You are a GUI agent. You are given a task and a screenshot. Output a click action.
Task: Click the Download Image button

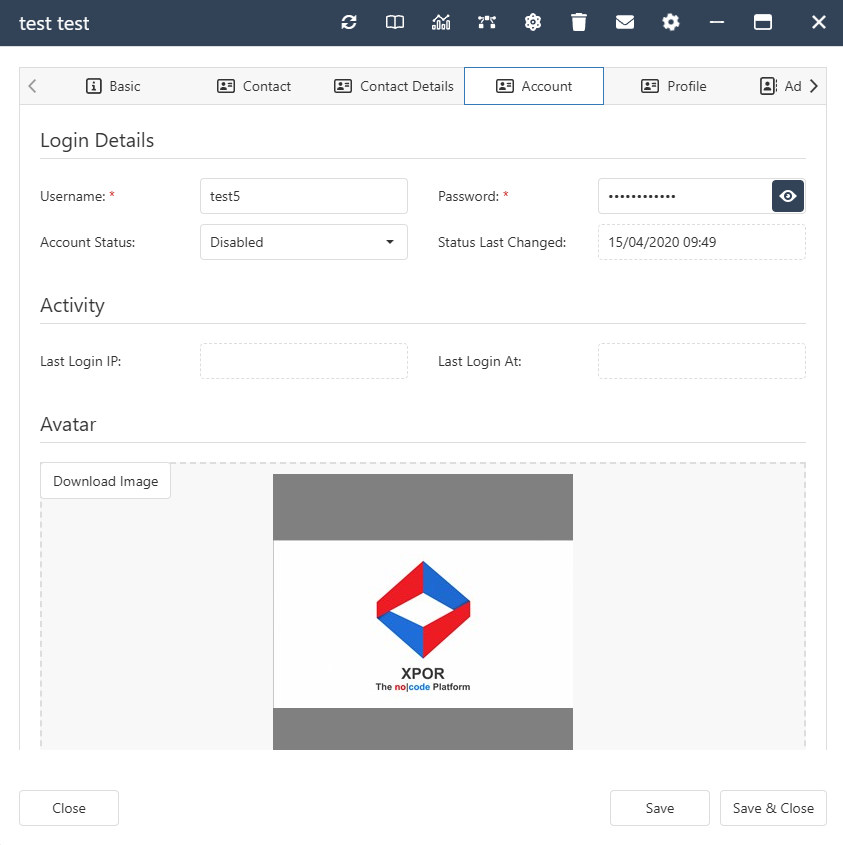(106, 481)
